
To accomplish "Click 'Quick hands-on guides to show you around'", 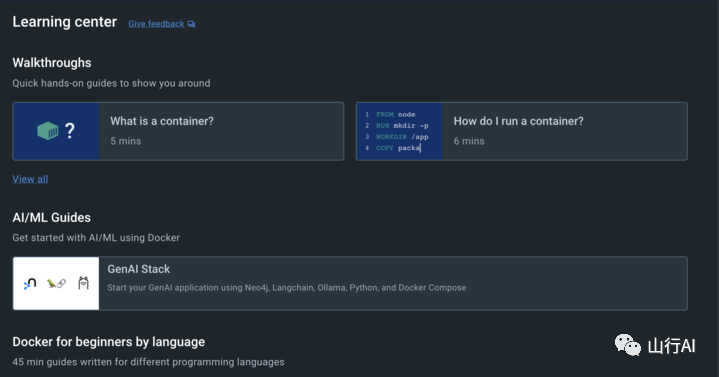I will [111, 83].
